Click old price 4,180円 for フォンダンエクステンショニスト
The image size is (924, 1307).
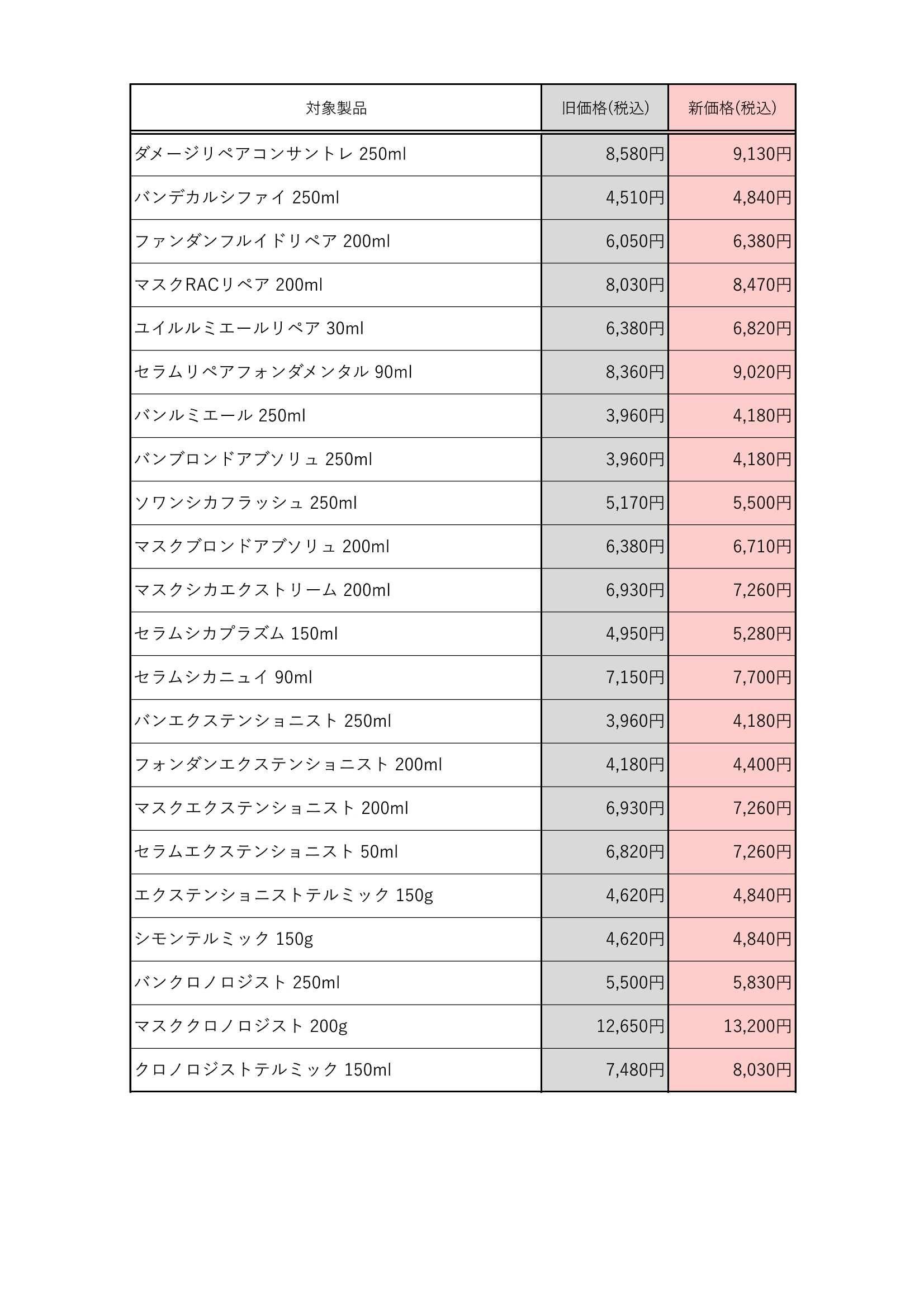(605, 765)
